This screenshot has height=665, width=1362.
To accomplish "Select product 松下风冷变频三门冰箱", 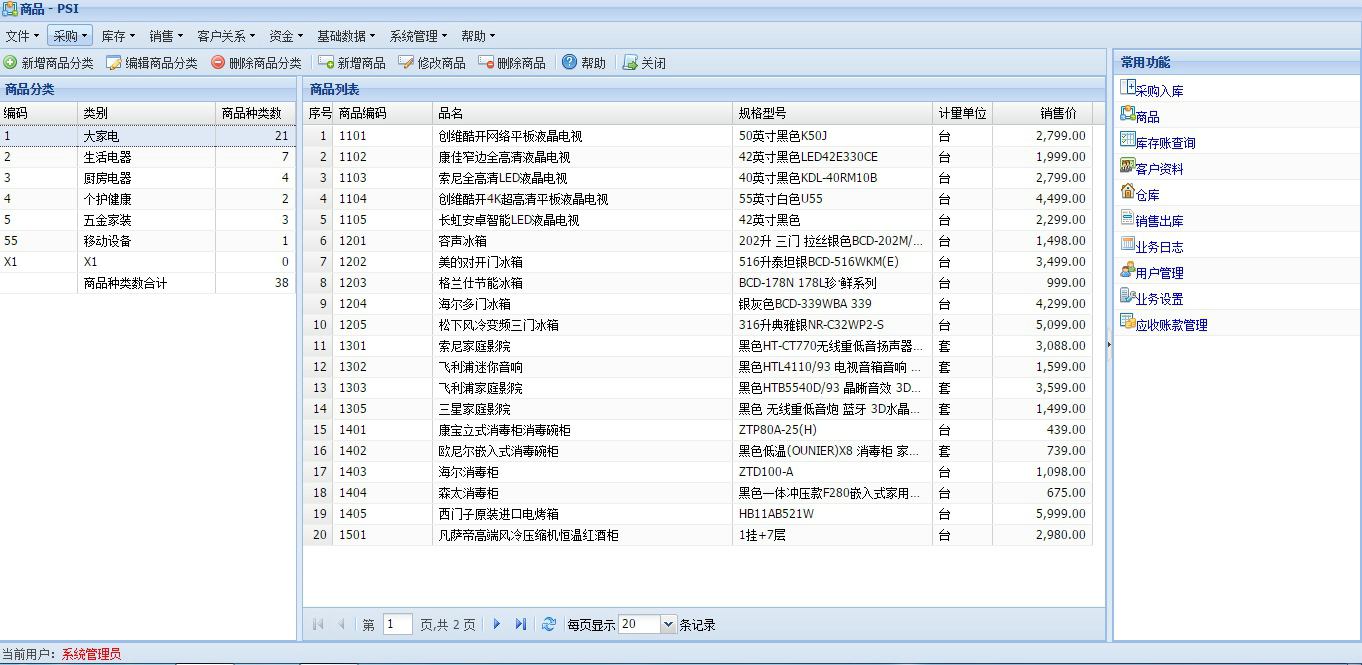I will (x=698, y=325).
